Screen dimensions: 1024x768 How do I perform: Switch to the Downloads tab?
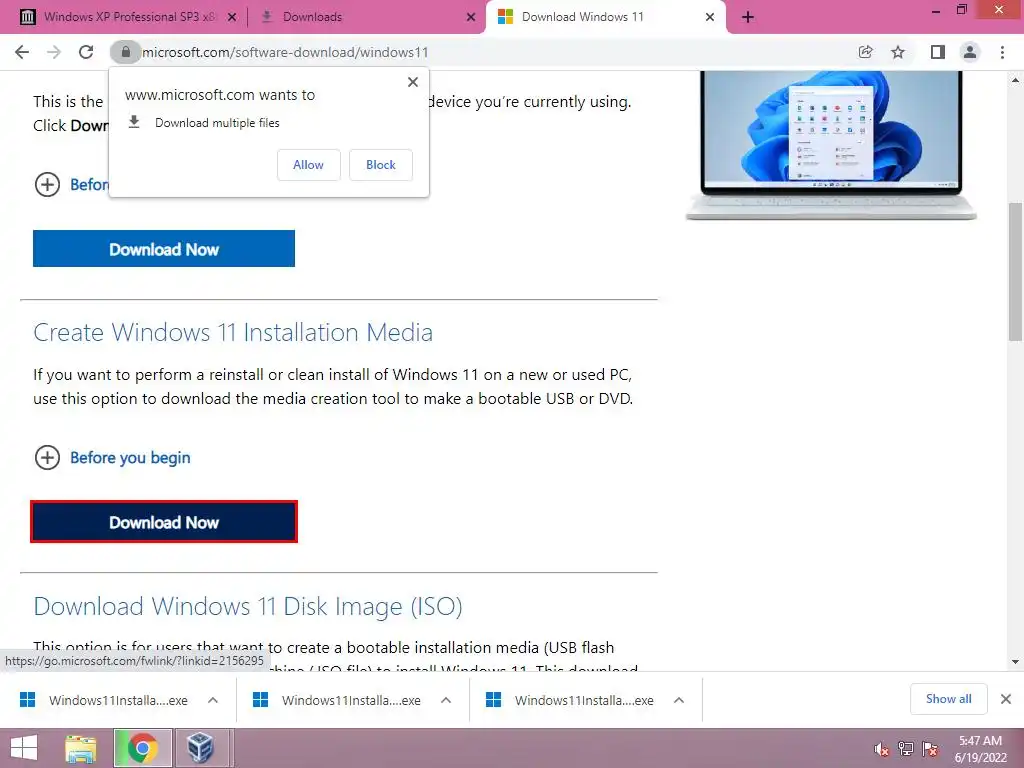(x=366, y=18)
